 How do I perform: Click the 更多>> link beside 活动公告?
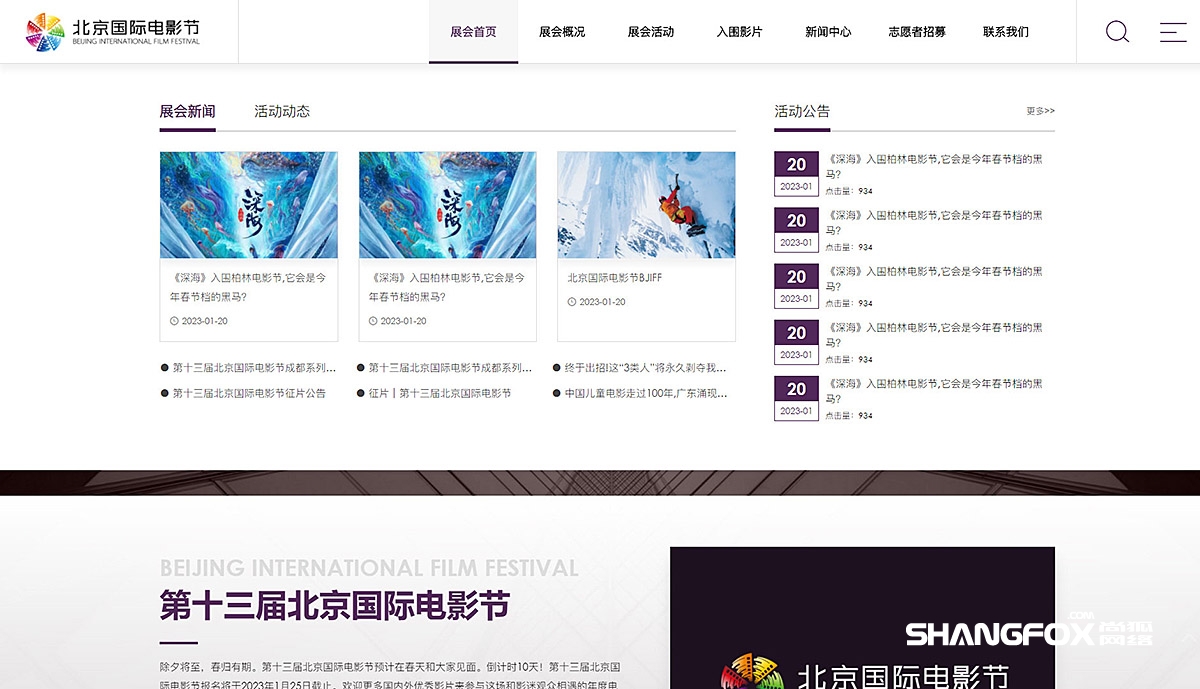1040,111
